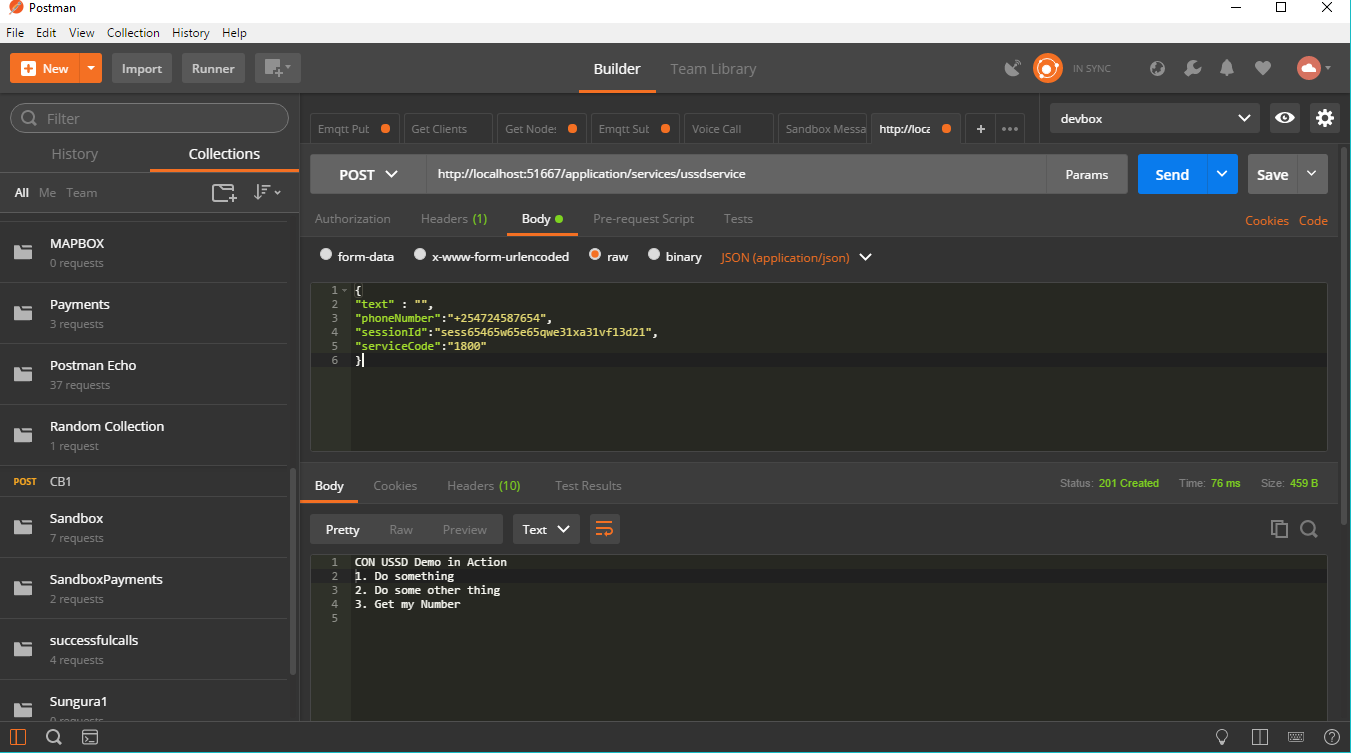Open Pre-request Script tab
1351x753 pixels.
pyautogui.click(x=643, y=219)
